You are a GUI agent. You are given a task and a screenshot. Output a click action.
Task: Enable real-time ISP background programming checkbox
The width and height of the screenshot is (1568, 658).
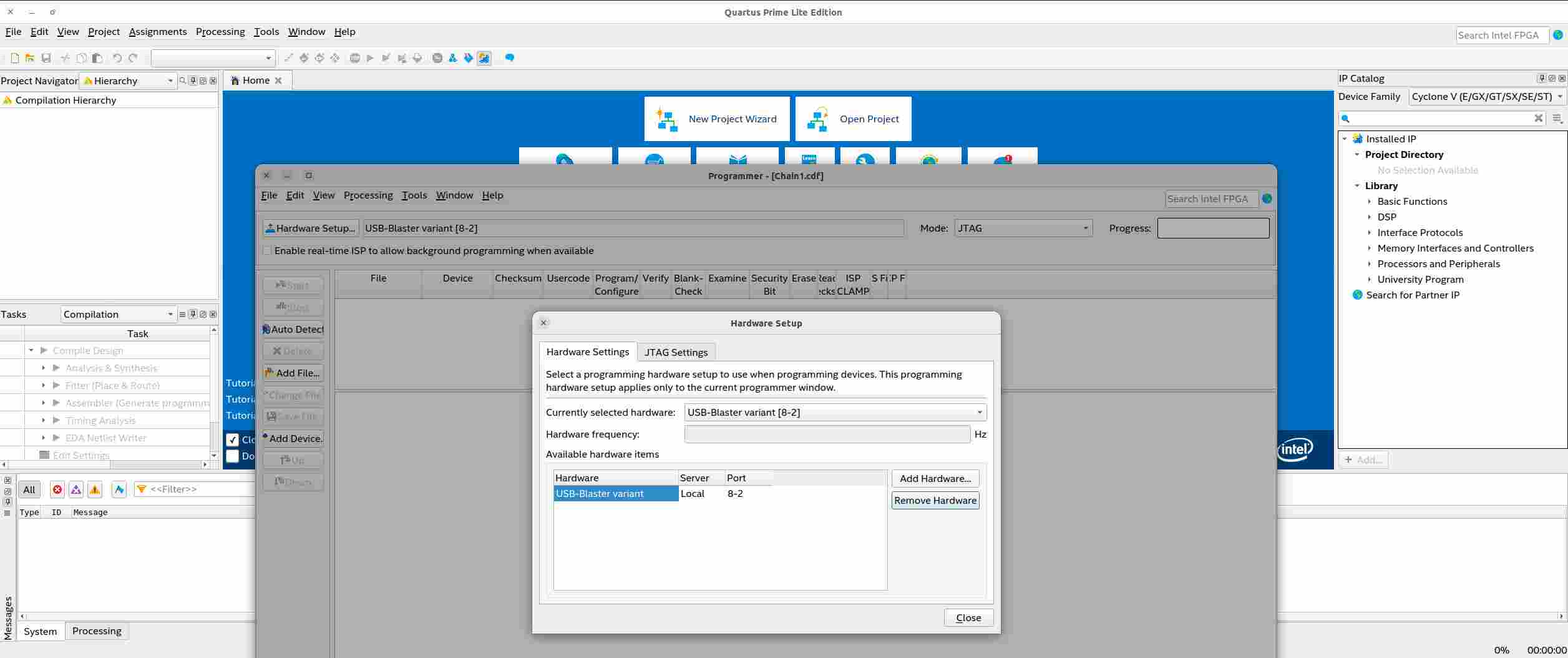point(267,250)
